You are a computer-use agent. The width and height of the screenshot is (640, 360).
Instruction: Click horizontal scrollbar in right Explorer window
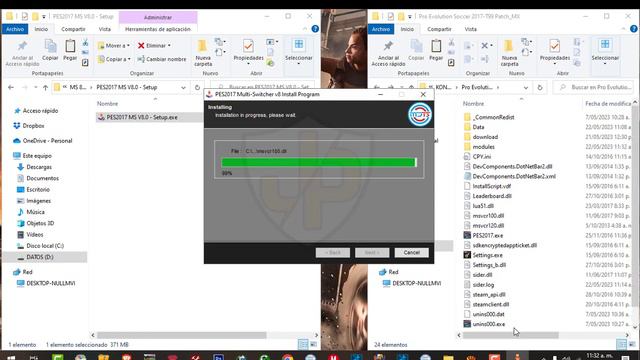(510, 335)
